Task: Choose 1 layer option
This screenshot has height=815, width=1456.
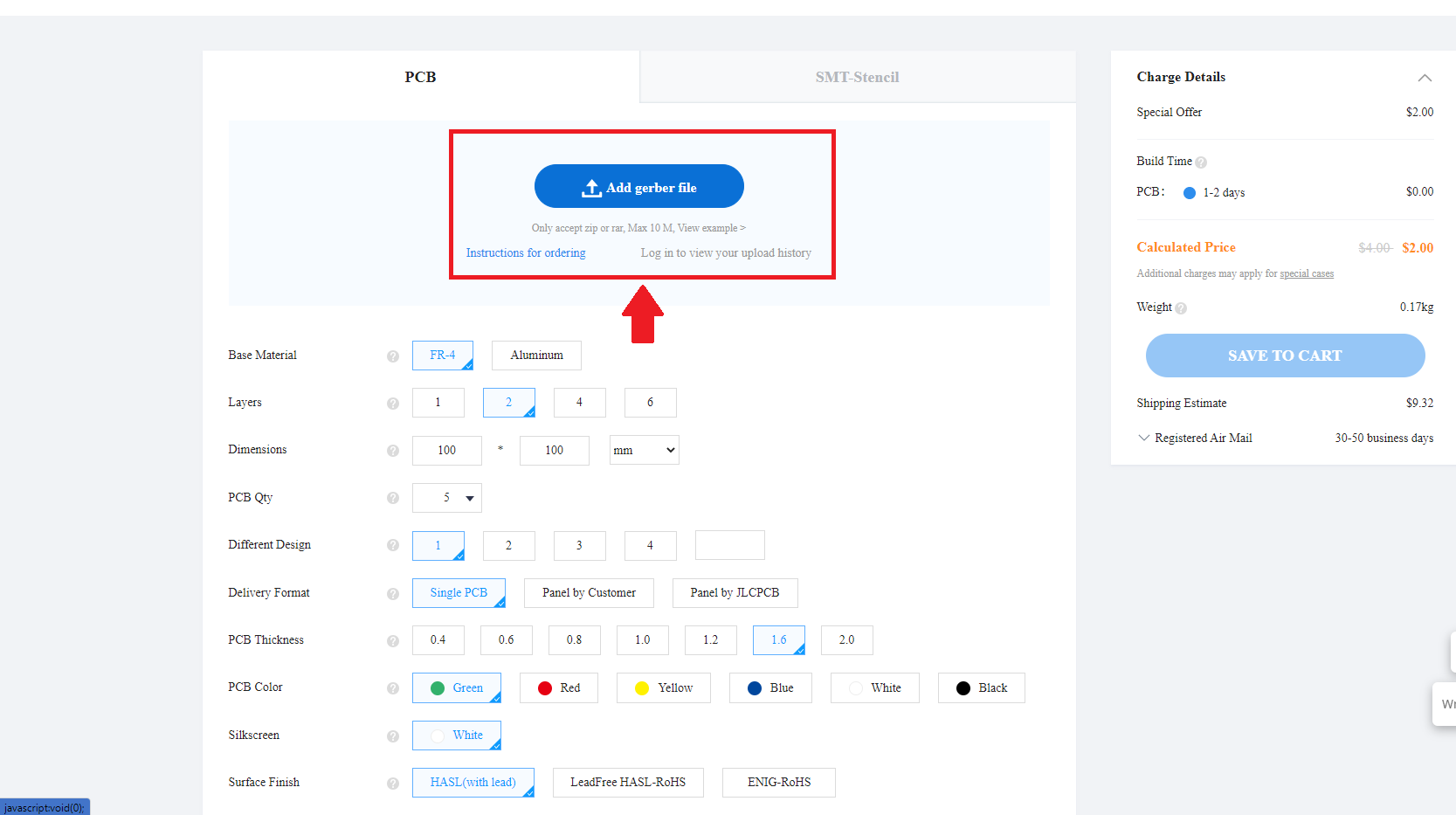Action: [438, 403]
